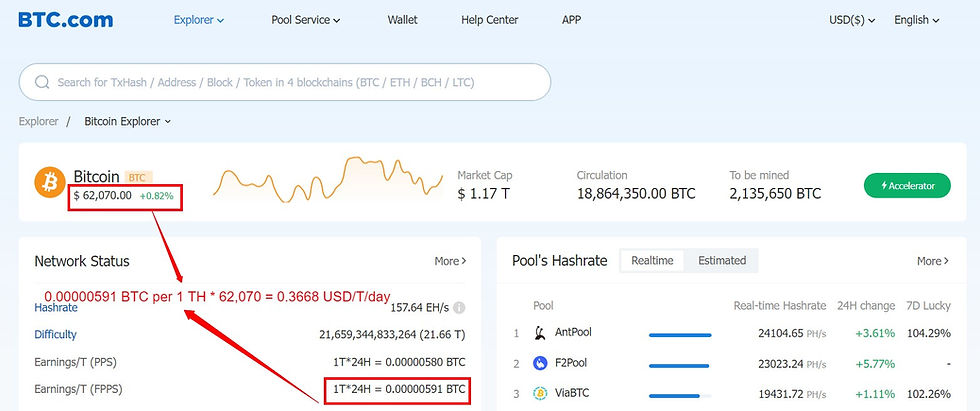Image resolution: width=980 pixels, height=411 pixels.
Task: Click the AntPool pool icon
Action: tap(540, 333)
